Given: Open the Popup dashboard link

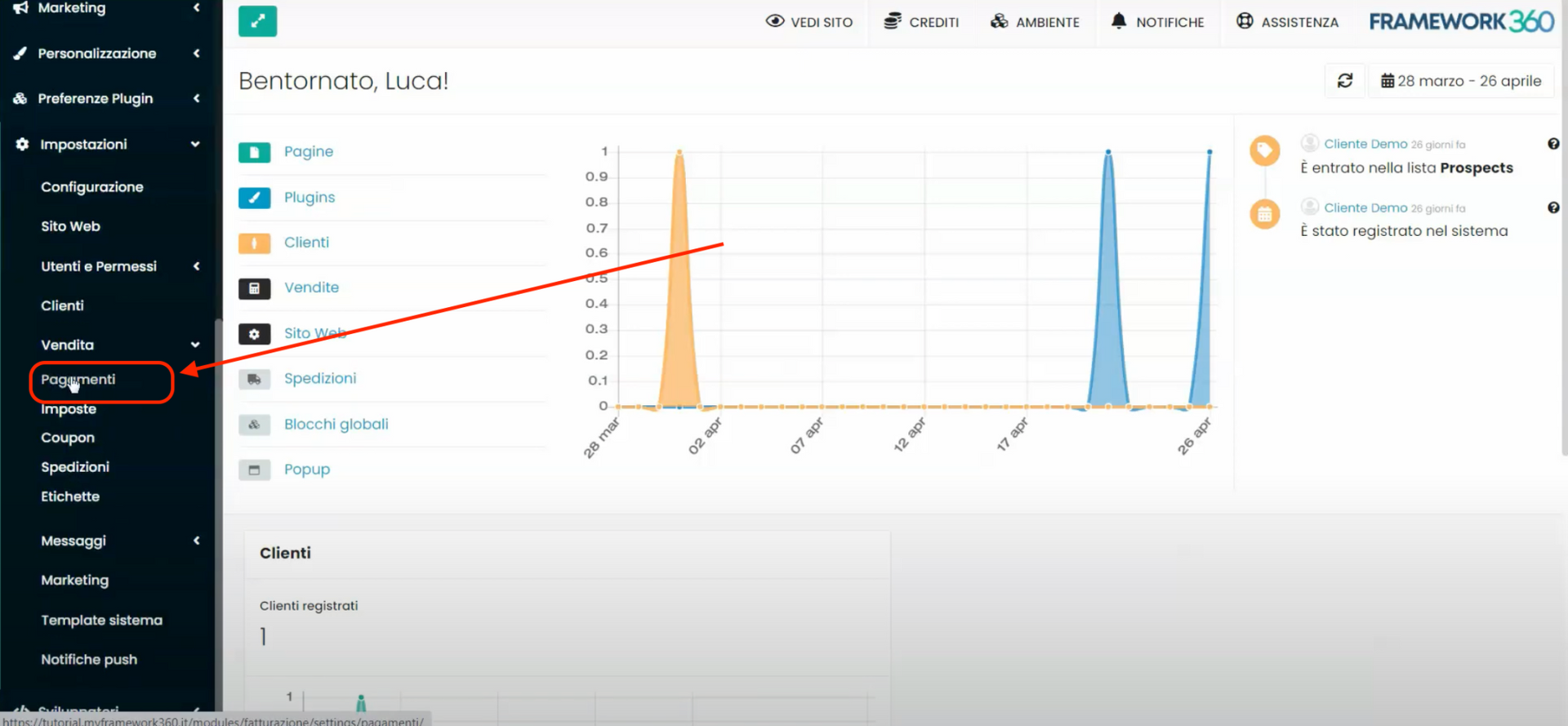Looking at the screenshot, I should click(307, 470).
